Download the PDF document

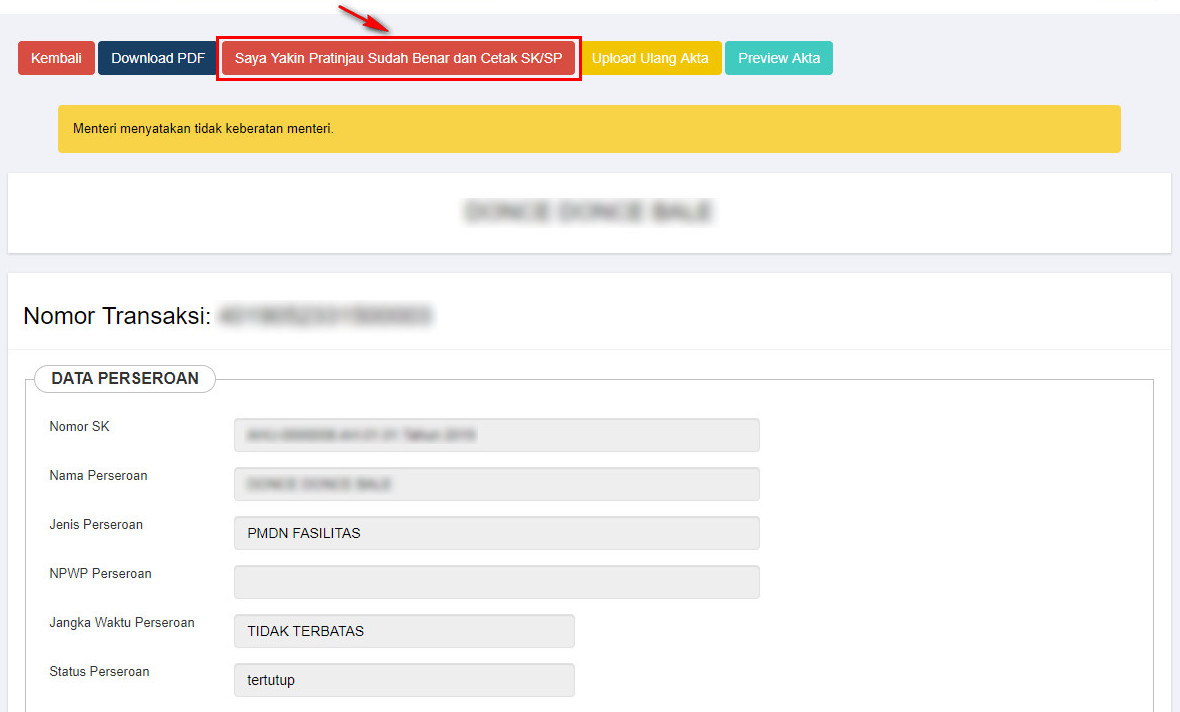point(158,58)
